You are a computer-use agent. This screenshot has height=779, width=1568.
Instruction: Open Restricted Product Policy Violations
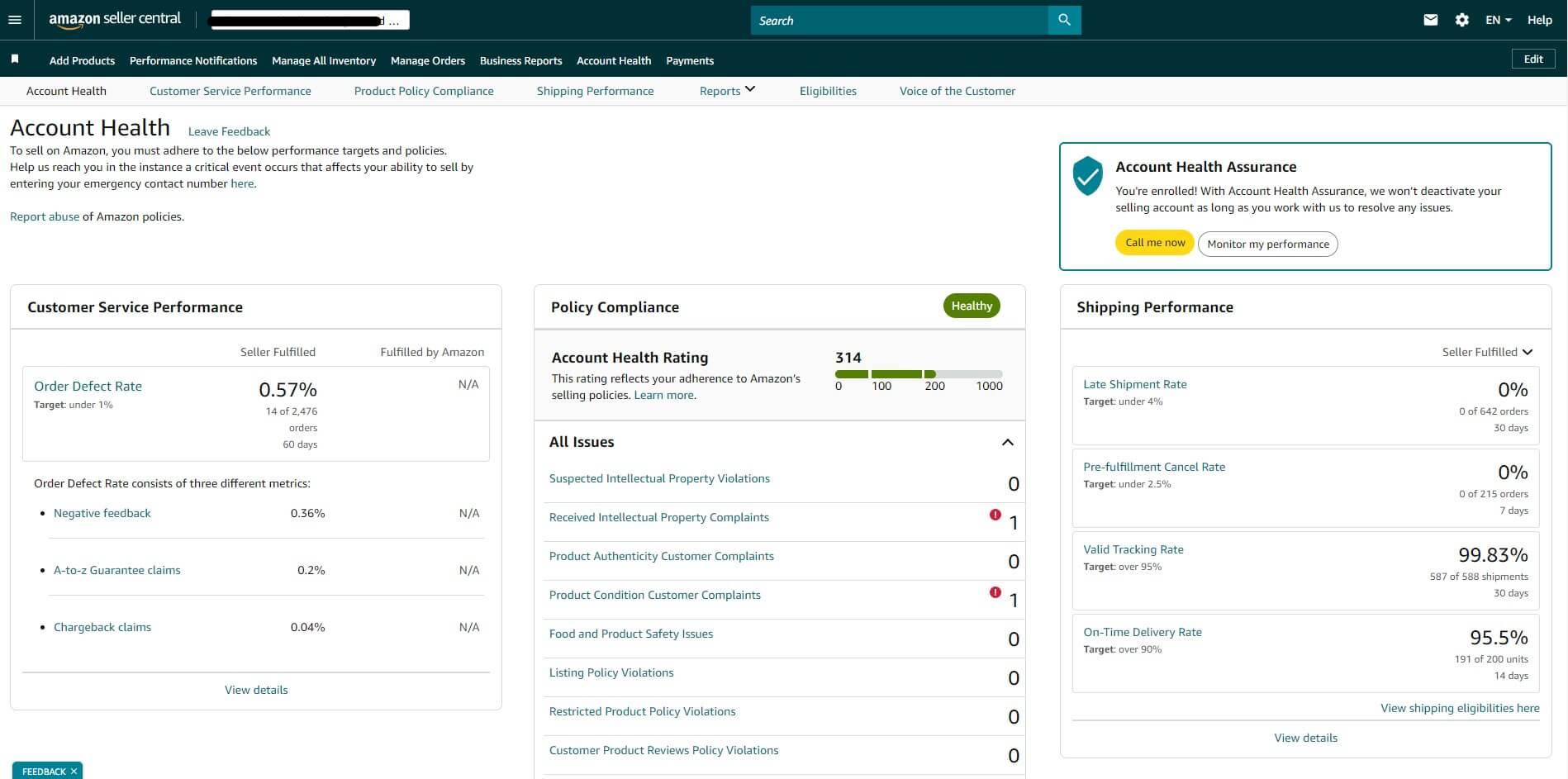642,711
